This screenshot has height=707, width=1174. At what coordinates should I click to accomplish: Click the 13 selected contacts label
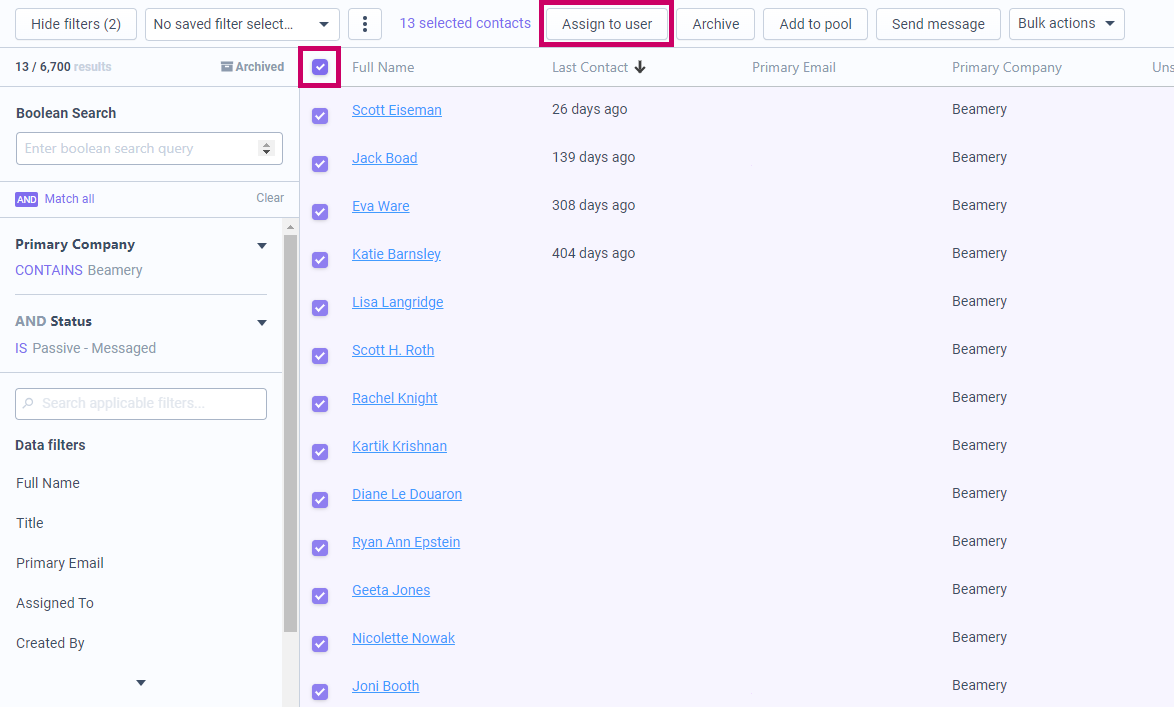(465, 23)
